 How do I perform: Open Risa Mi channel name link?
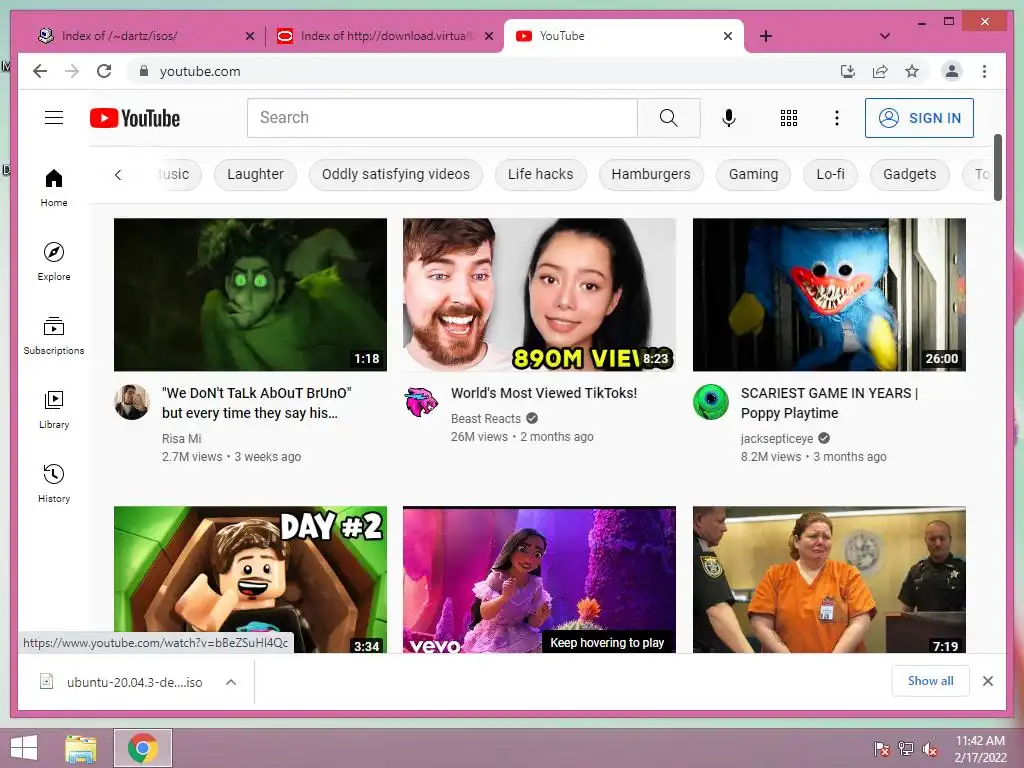(x=182, y=438)
